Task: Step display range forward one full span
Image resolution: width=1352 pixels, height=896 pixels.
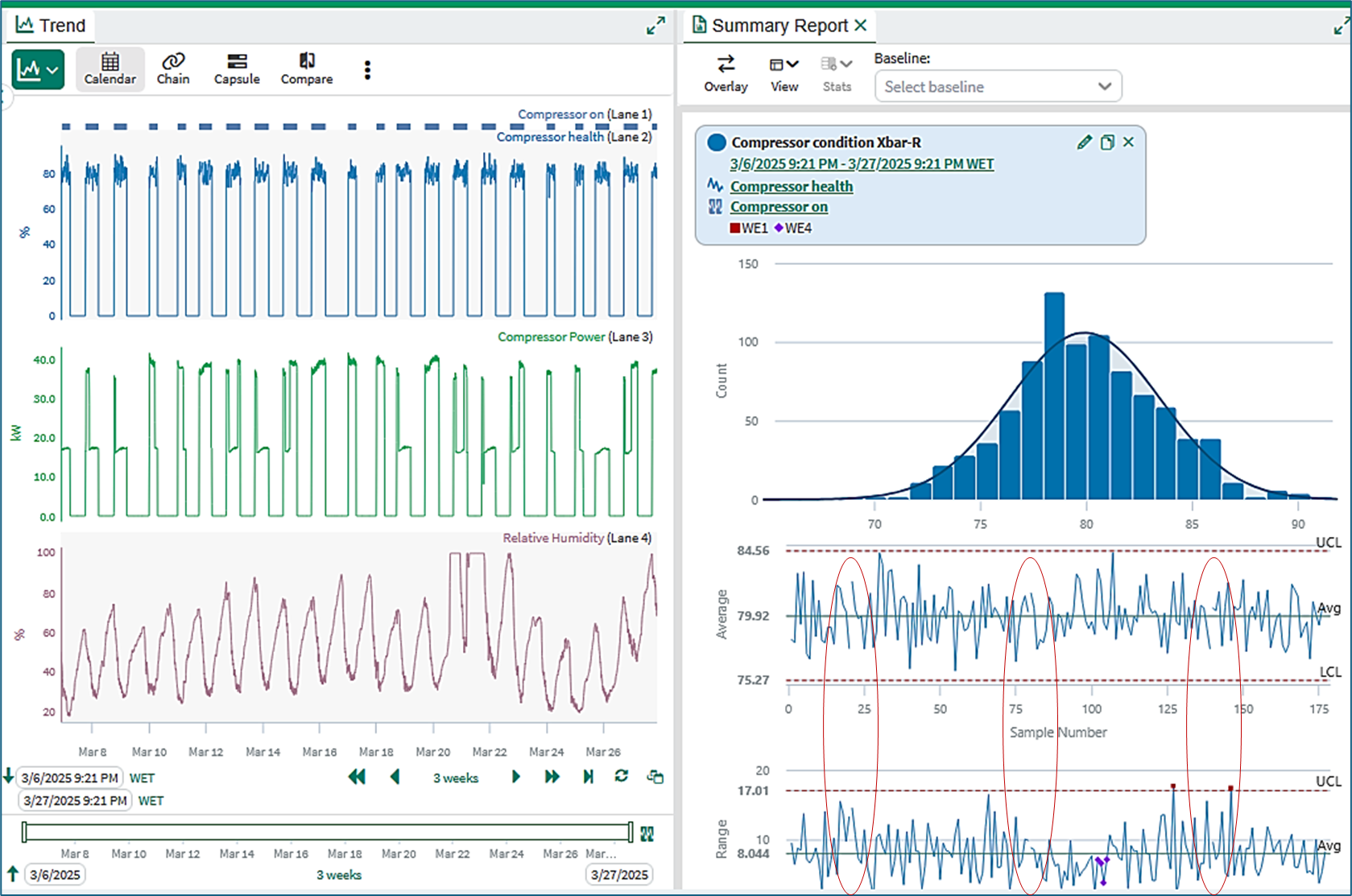Action: (552, 777)
